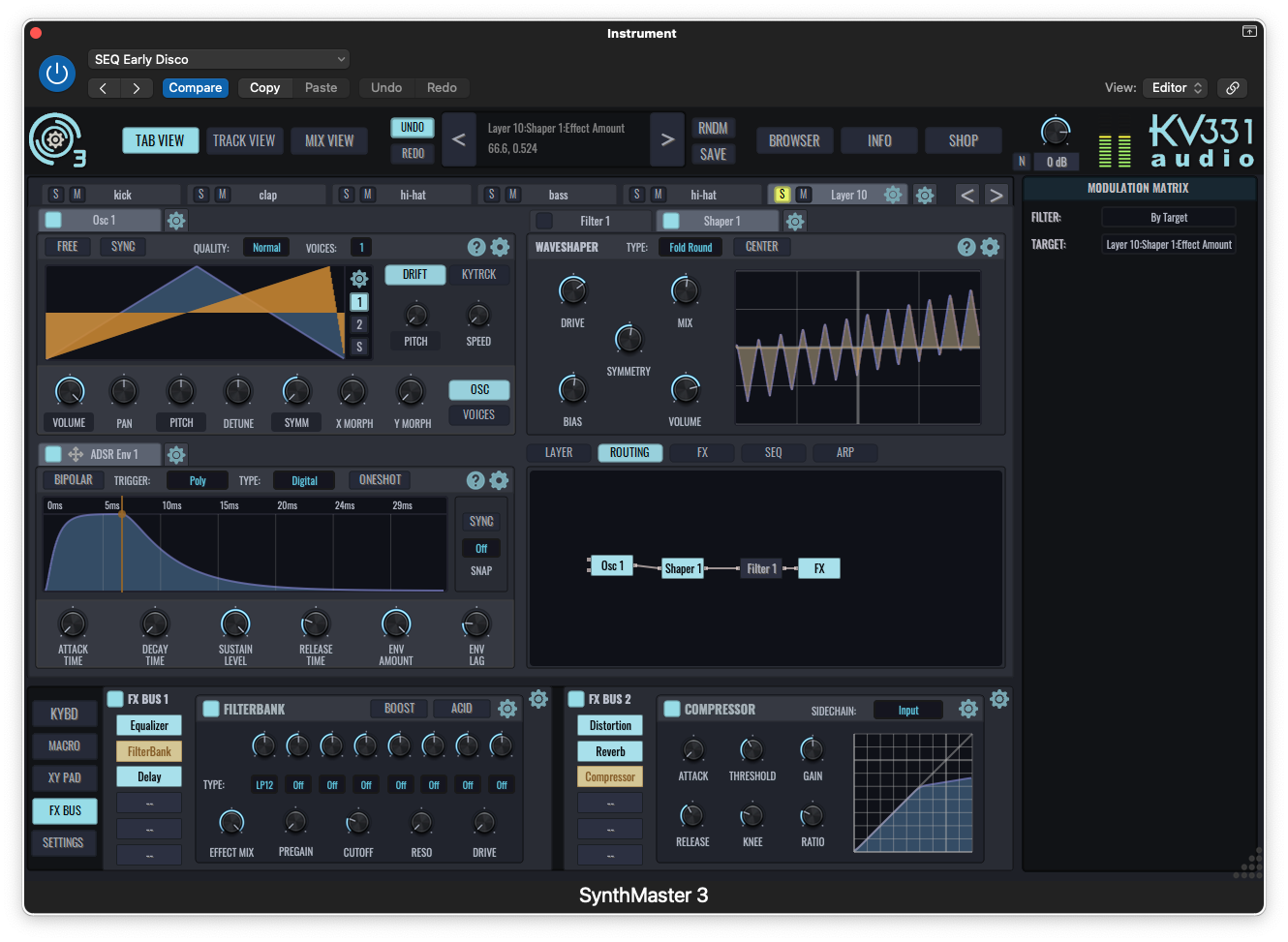
Task: Click the waveshaper help question mark icon
Action: pos(966,247)
